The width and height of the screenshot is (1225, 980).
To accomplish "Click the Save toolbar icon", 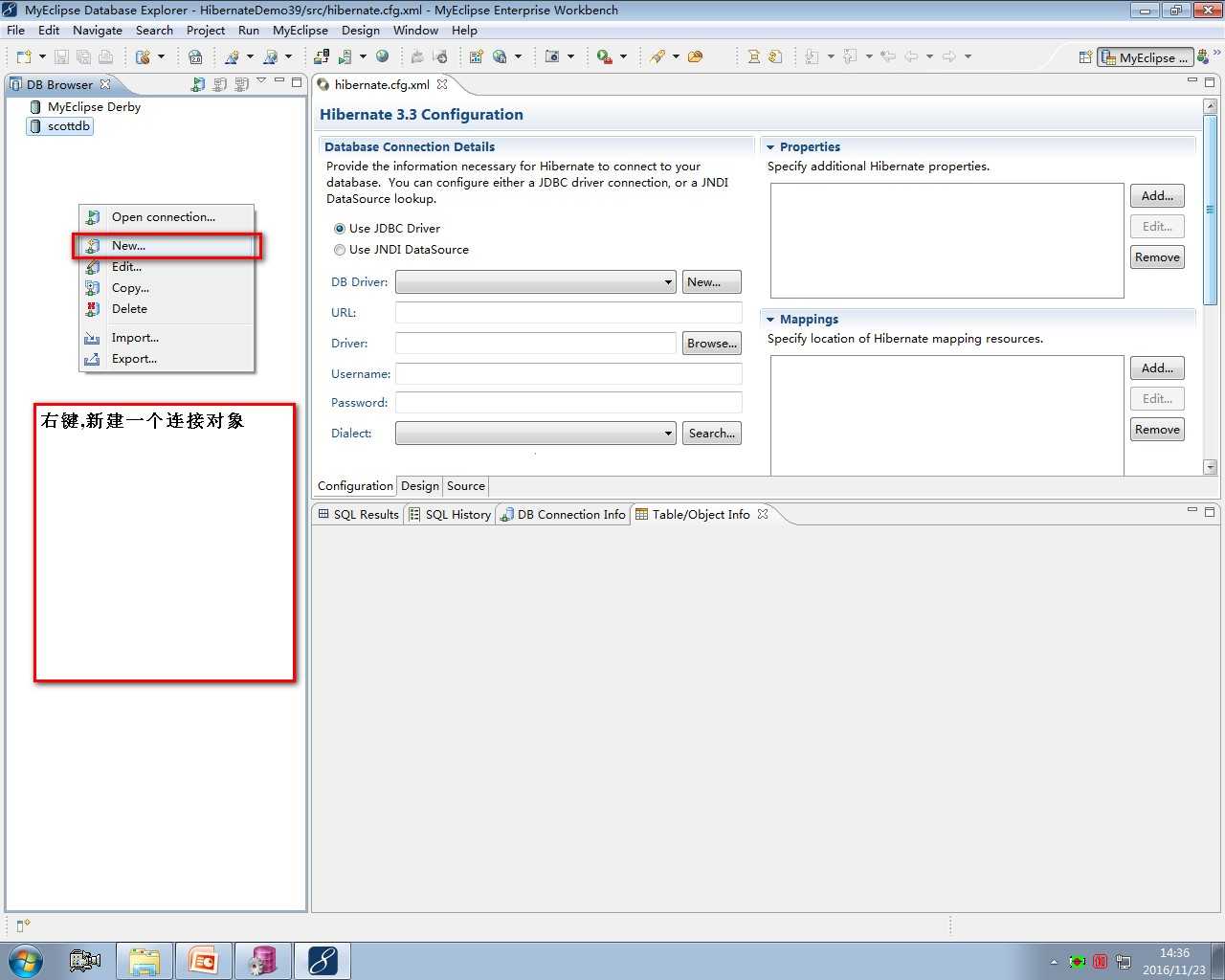I will click(x=61, y=57).
